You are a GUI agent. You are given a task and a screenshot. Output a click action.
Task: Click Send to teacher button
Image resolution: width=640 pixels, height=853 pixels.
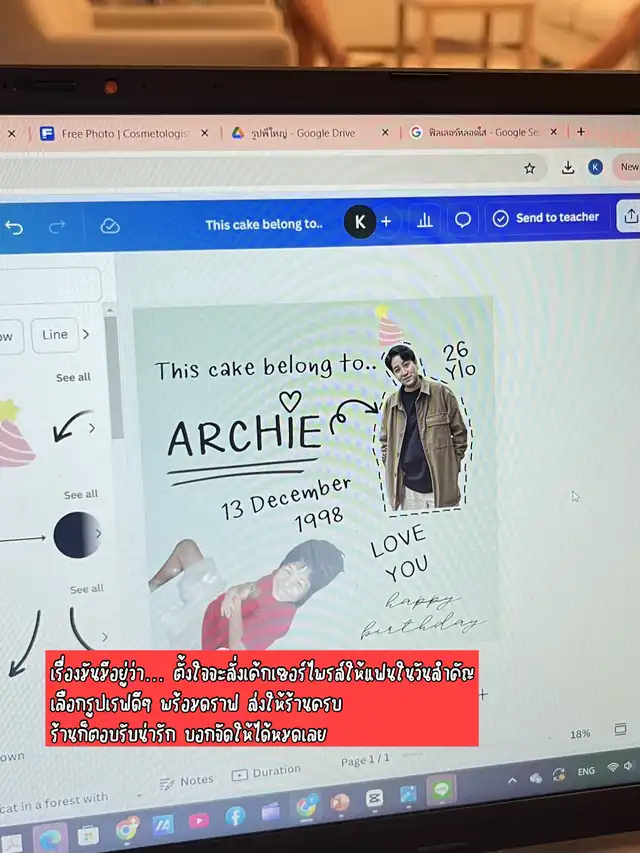546,218
